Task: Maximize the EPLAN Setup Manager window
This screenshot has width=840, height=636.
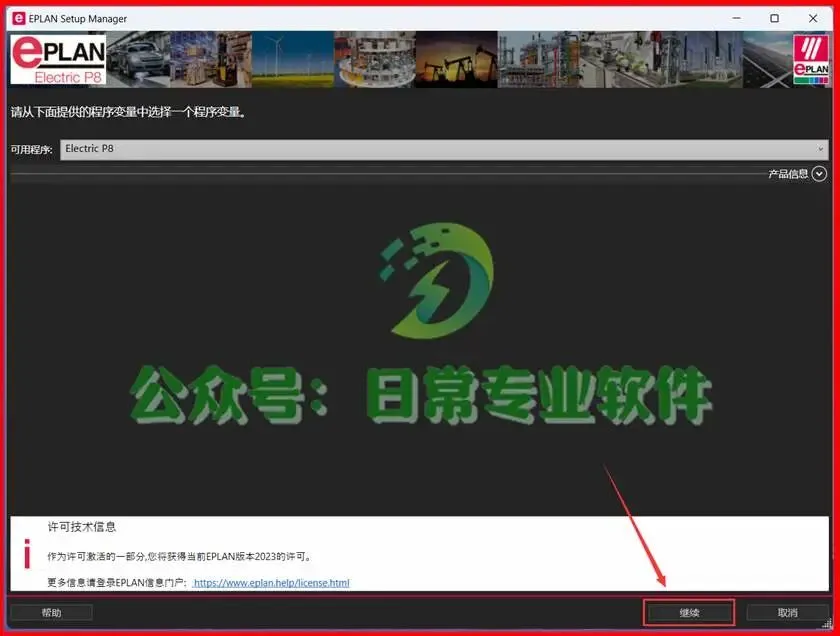Action: click(774, 18)
